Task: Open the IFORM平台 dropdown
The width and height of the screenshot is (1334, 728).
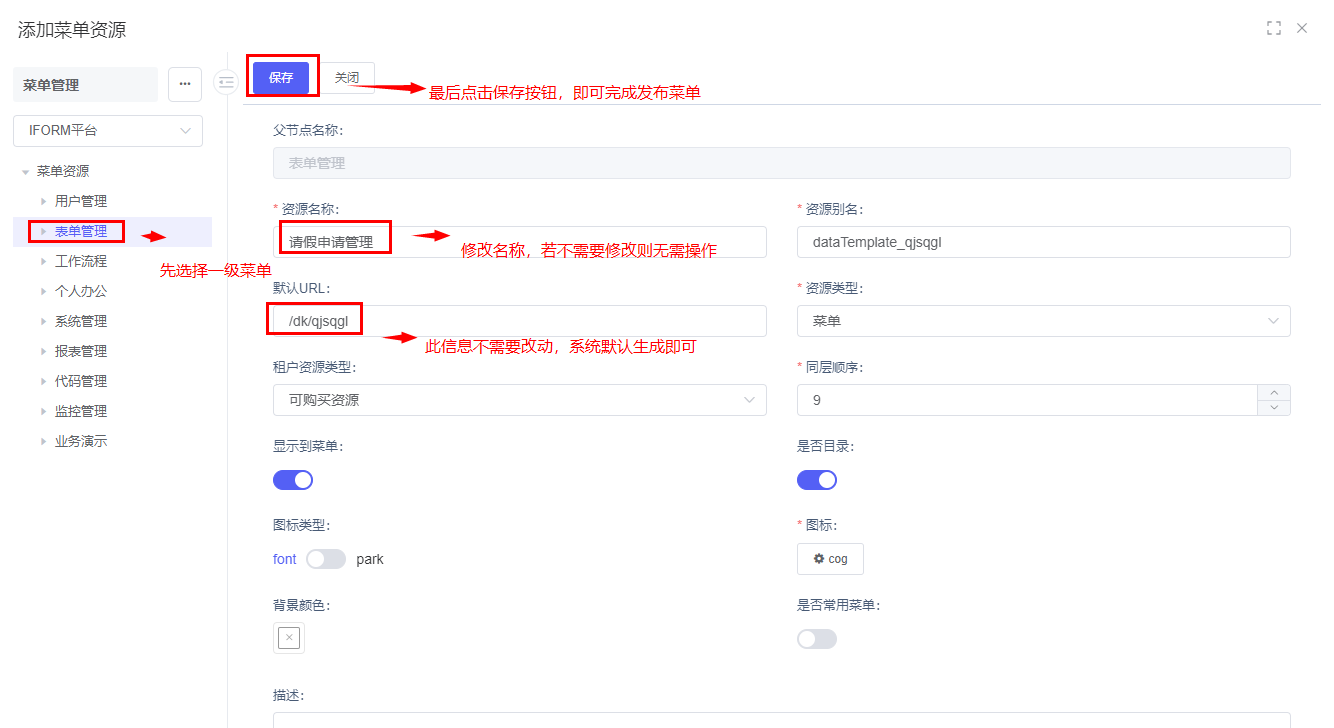Action: tap(108, 131)
